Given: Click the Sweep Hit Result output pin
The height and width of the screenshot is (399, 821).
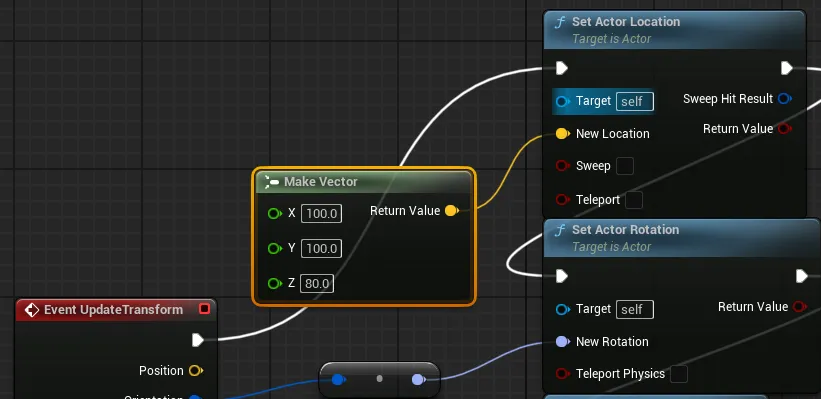Looking at the screenshot, I should coord(784,98).
